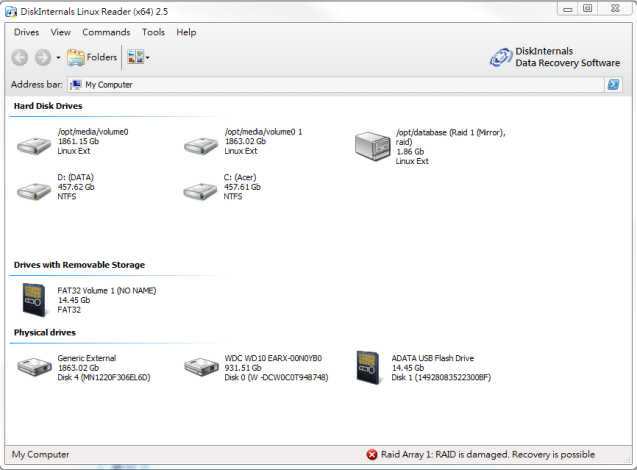Open the Tools menu
This screenshot has width=637, height=470.
click(x=153, y=32)
